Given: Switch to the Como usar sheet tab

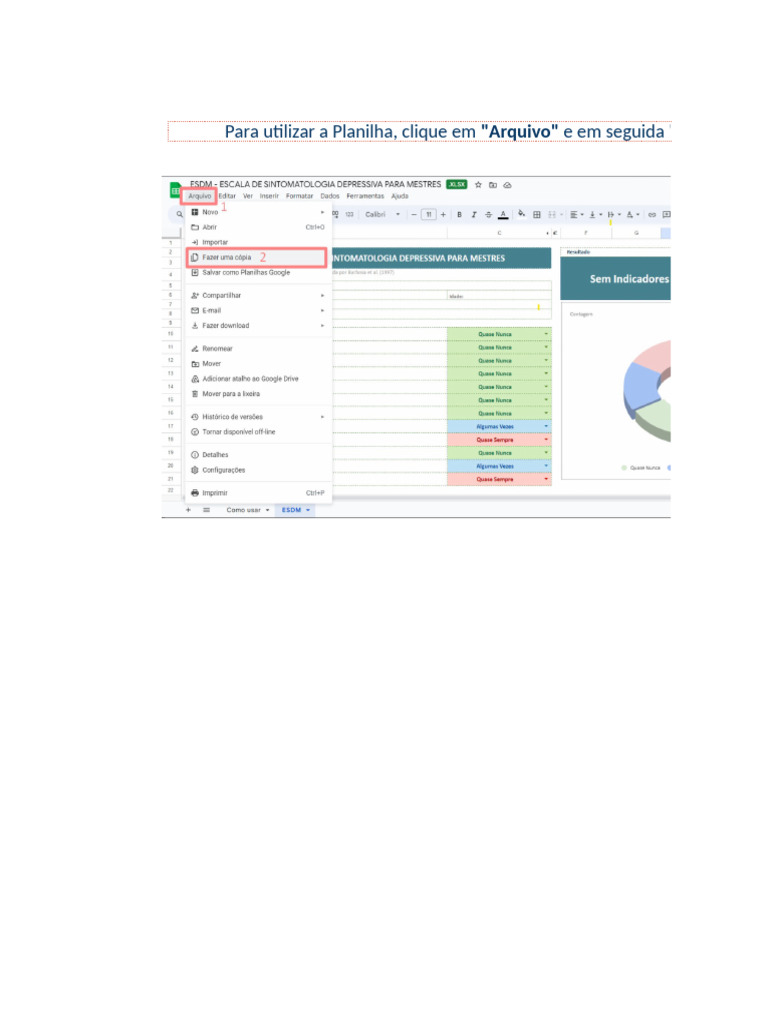Looking at the screenshot, I should point(248,510).
